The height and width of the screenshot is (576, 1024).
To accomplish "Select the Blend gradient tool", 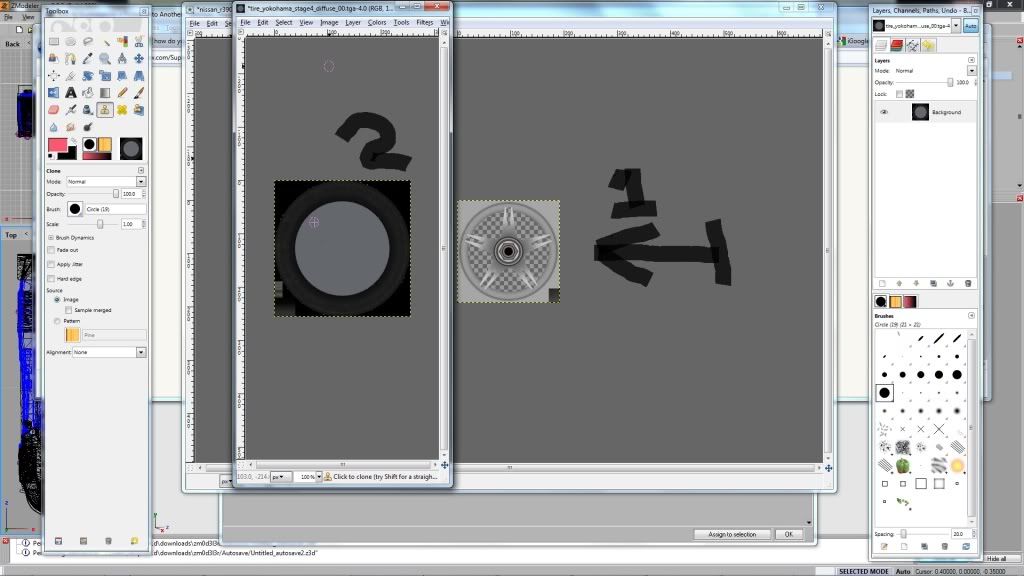I will [x=105, y=93].
